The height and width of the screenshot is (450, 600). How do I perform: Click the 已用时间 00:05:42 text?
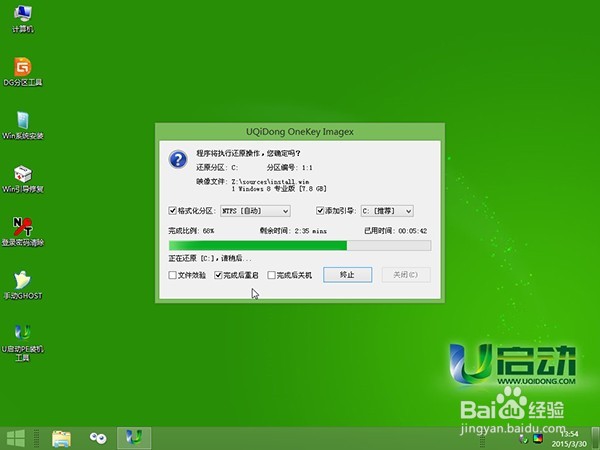(395, 231)
